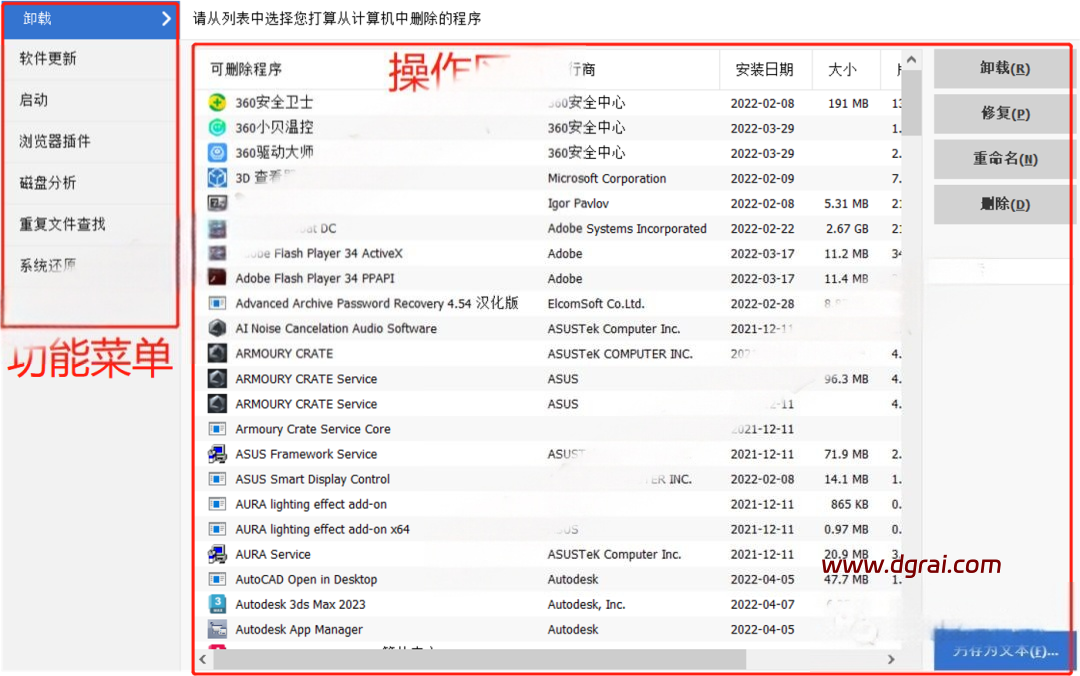
Task: Open the 启动 menu item
Action: tap(34, 100)
